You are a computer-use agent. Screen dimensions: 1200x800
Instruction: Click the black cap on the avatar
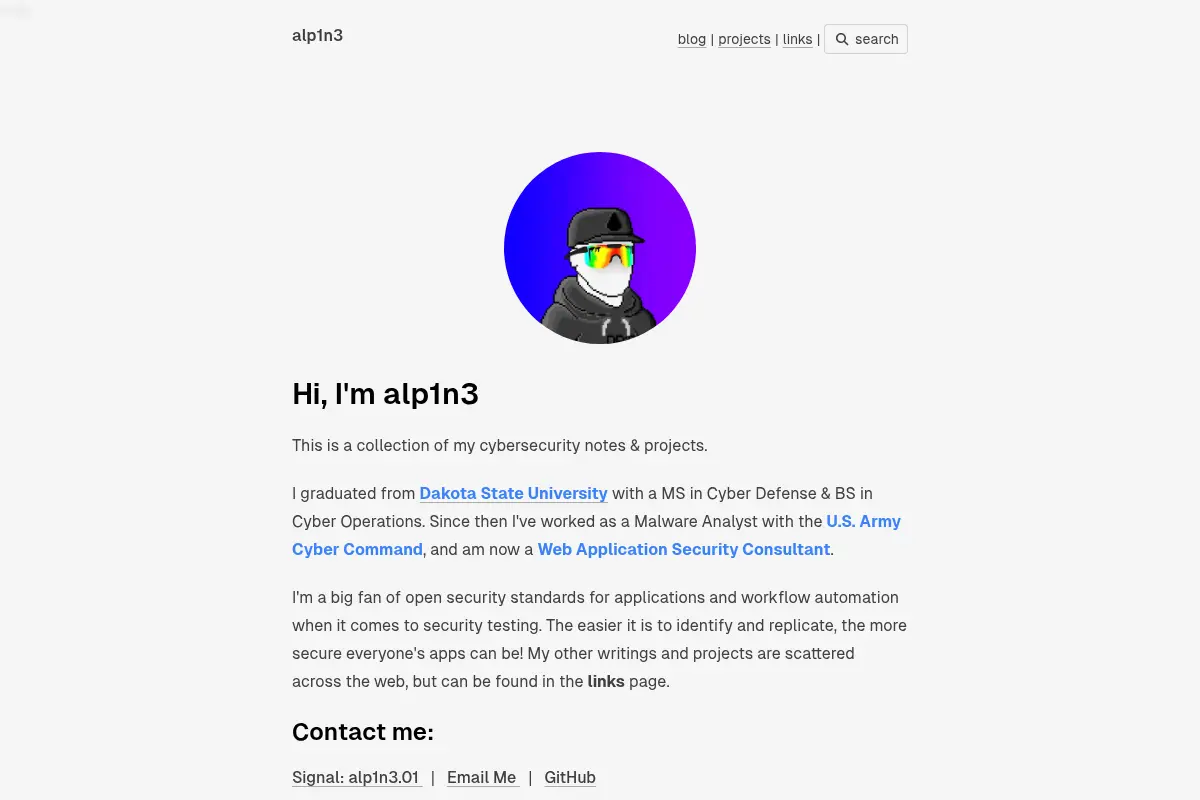pyautogui.click(x=603, y=228)
